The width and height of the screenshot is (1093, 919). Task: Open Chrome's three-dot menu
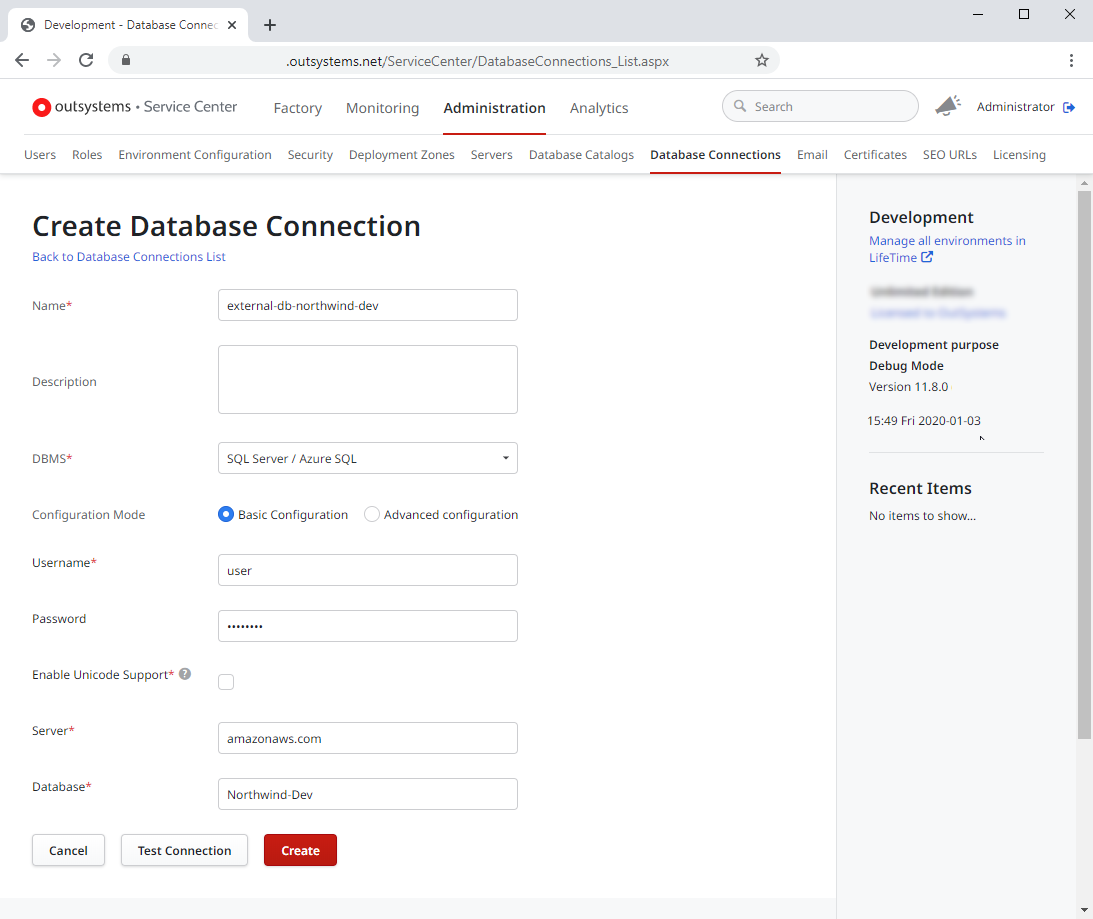tap(1071, 60)
